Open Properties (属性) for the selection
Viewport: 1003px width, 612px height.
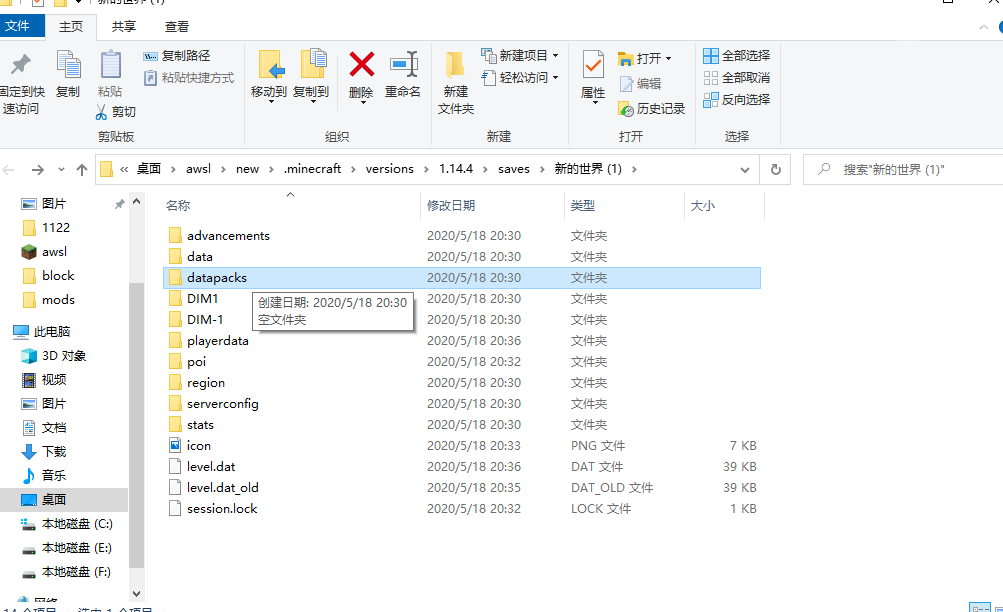(591, 75)
